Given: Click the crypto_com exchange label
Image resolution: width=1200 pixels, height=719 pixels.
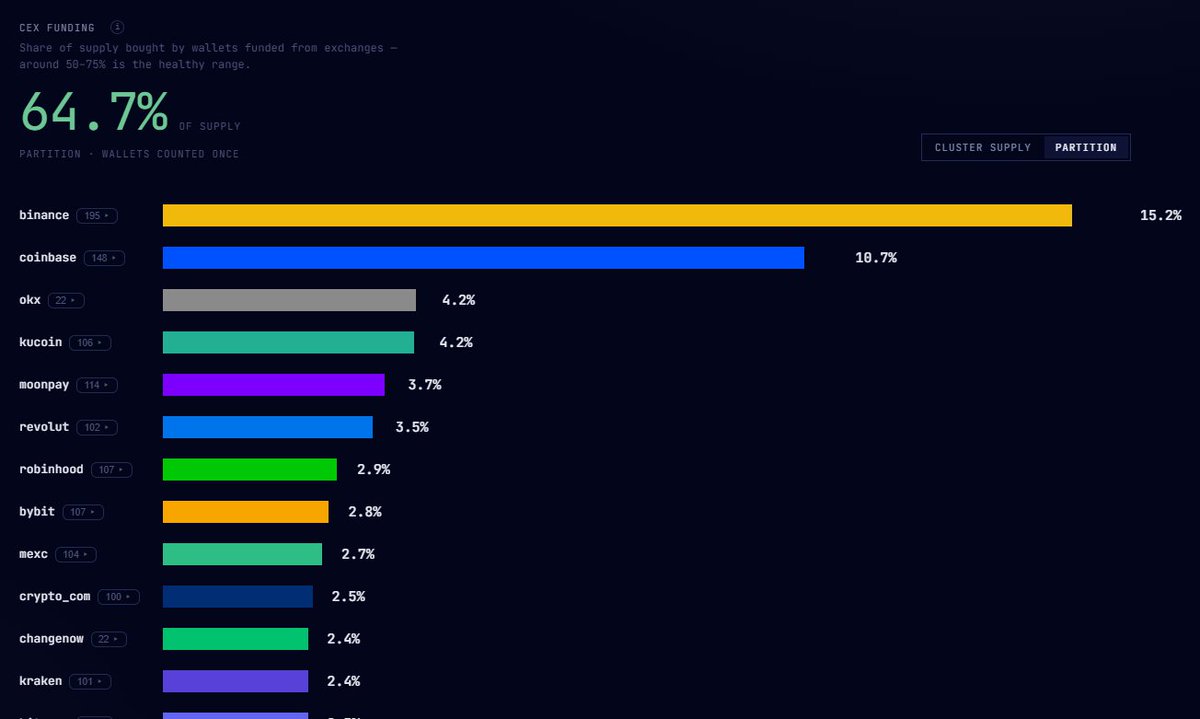Looking at the screenshot, I should point(55,597).
